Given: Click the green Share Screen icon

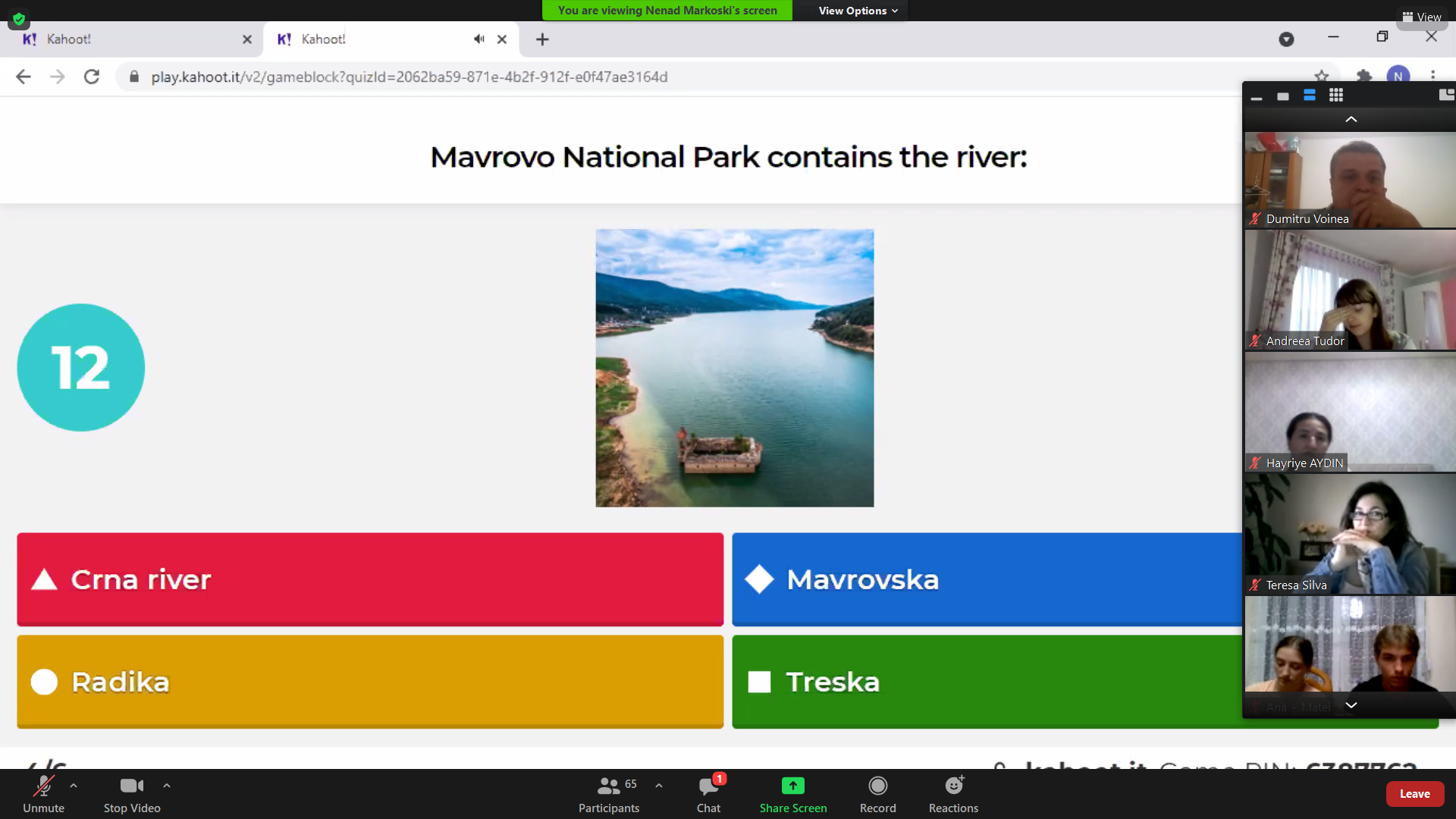Looking at the screenshot, I should pyautogui.click(x=792, y=786).
